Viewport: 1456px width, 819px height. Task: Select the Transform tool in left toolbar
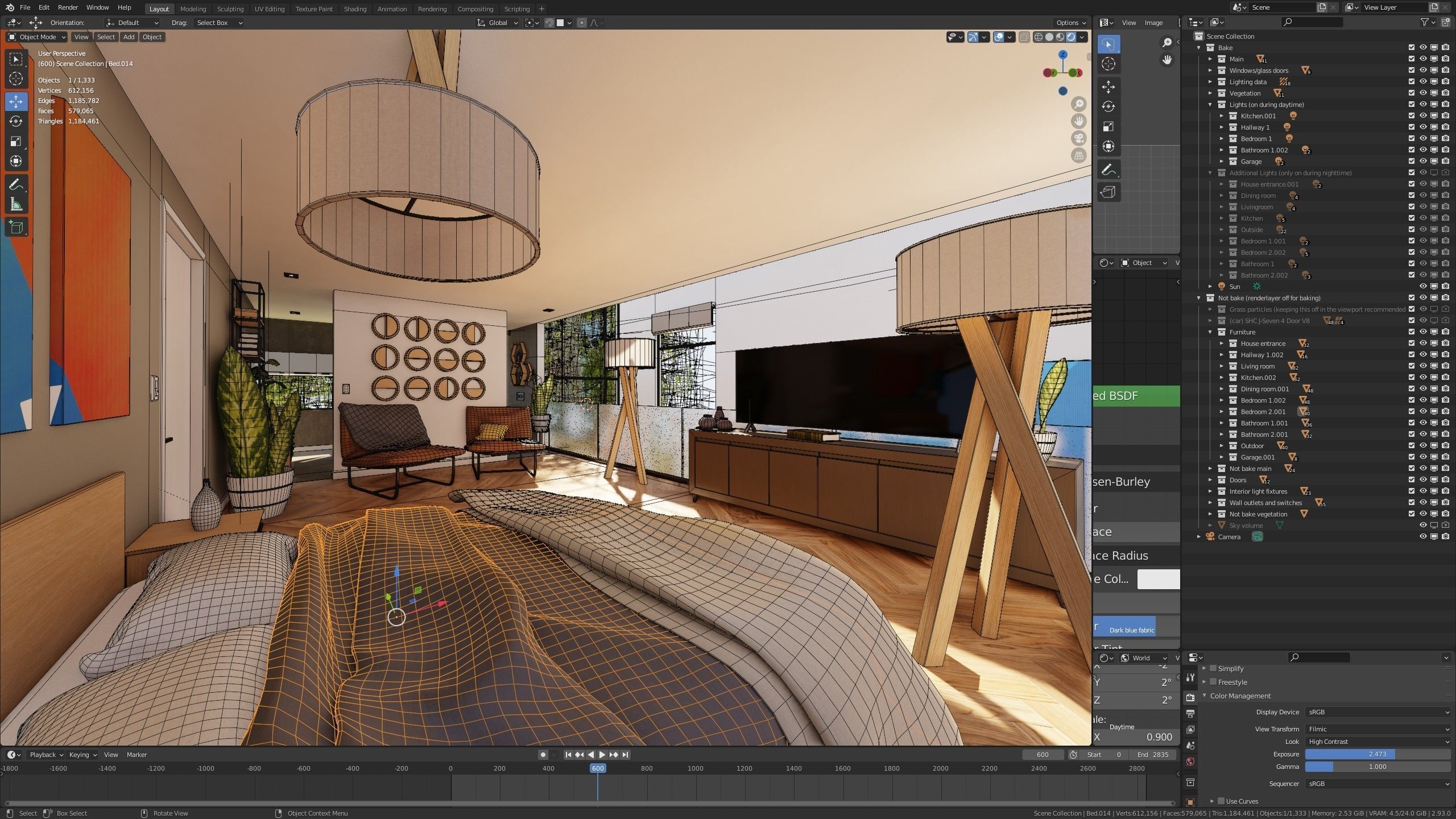(16, 162)
